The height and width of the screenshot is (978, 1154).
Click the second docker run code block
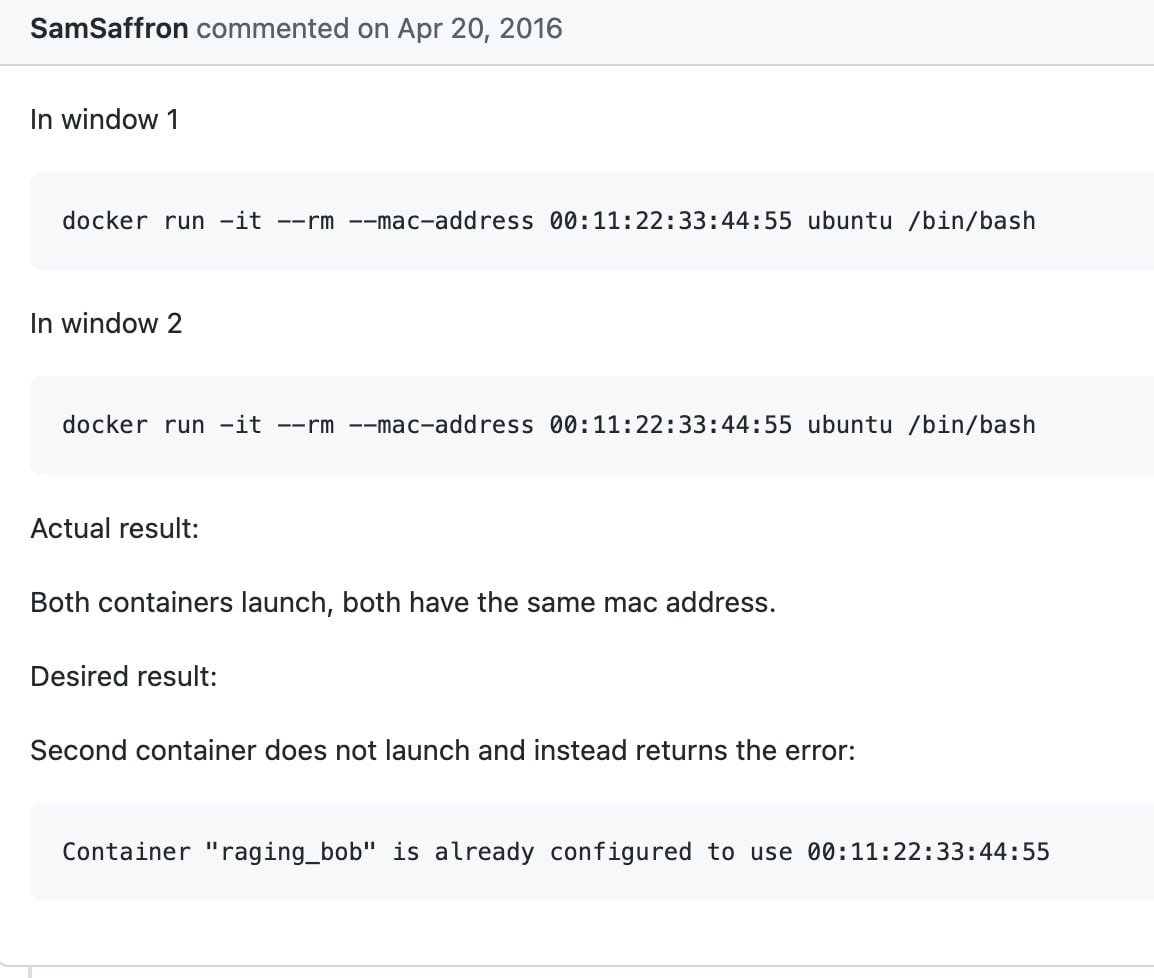tap(548, 425)
